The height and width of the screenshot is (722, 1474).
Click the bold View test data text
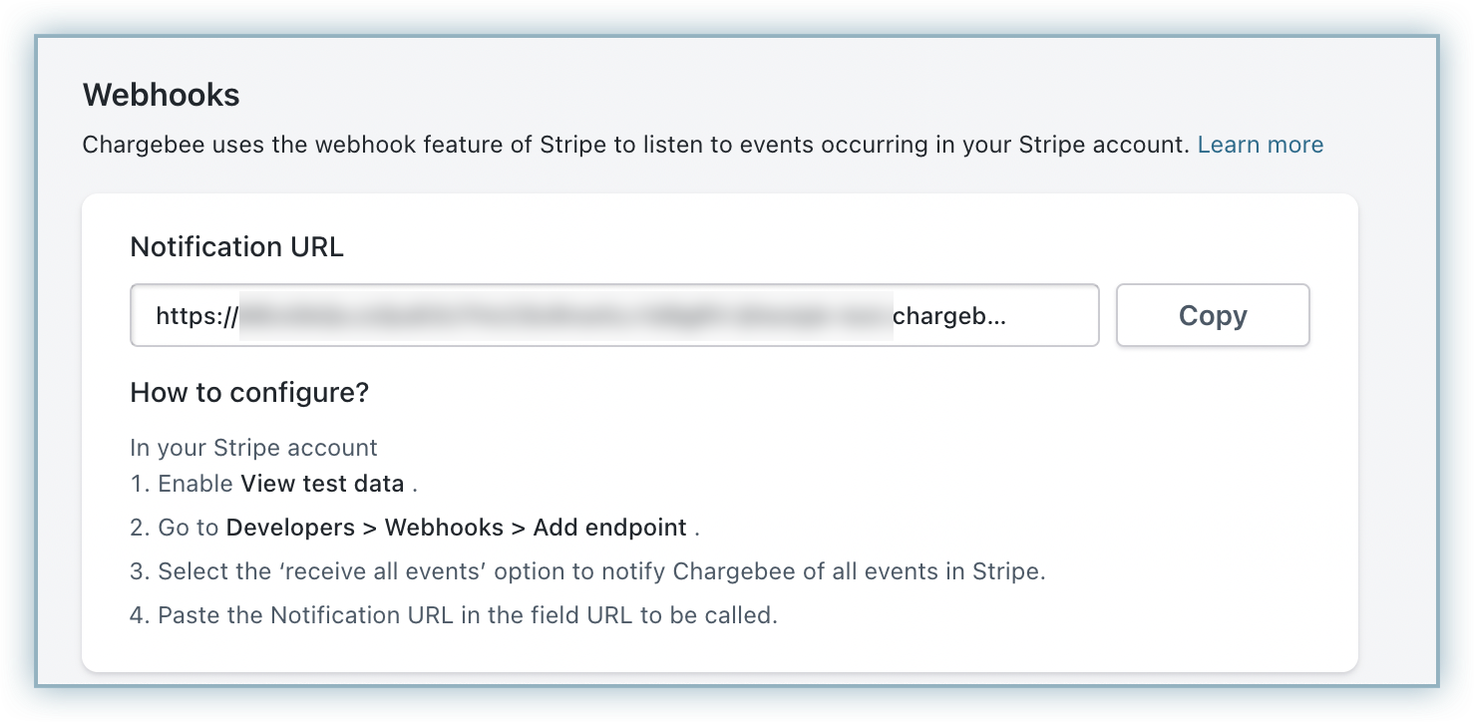point(322,484)
